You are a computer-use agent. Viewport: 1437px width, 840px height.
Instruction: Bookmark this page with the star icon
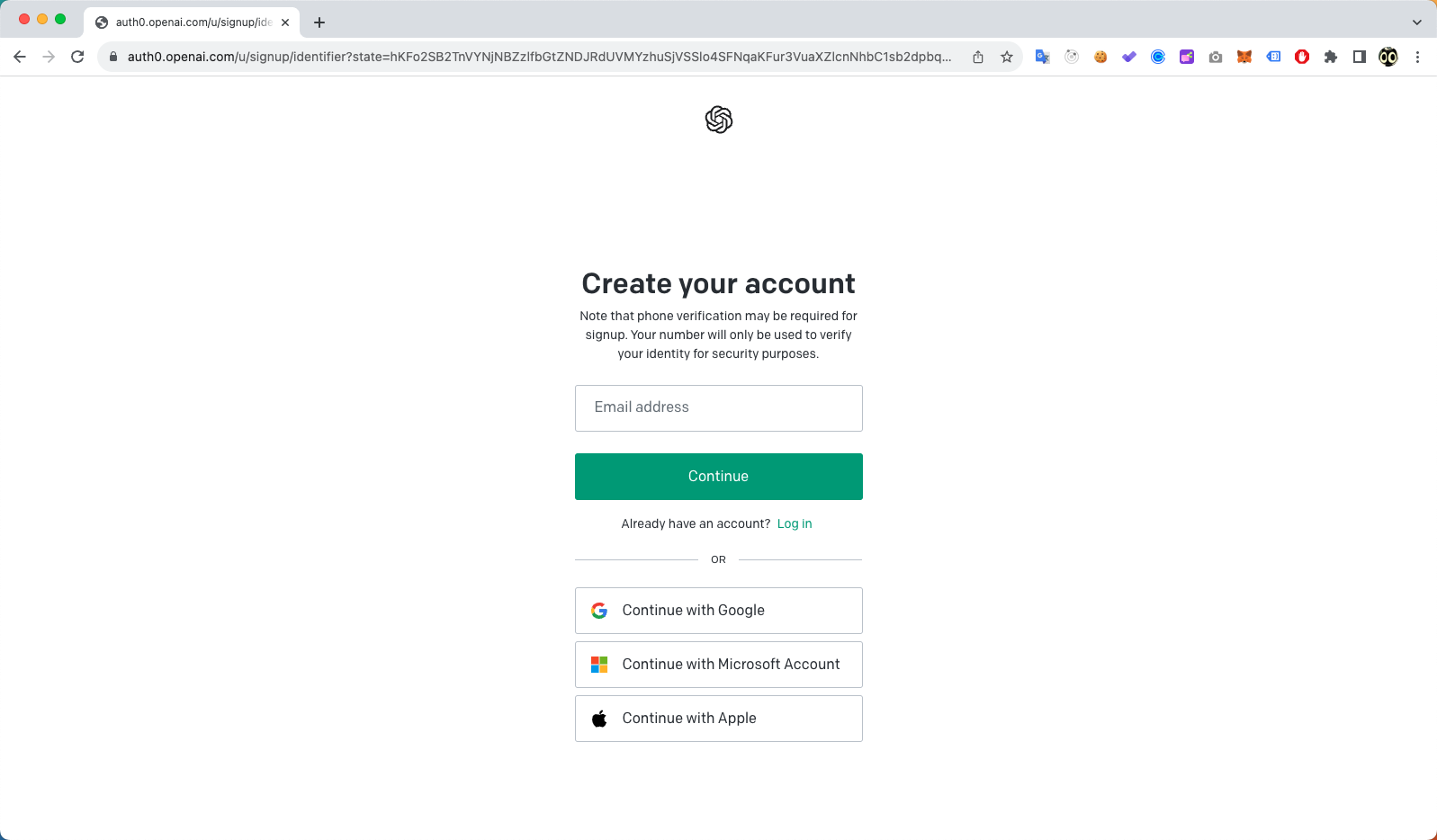click(1007, 57)
